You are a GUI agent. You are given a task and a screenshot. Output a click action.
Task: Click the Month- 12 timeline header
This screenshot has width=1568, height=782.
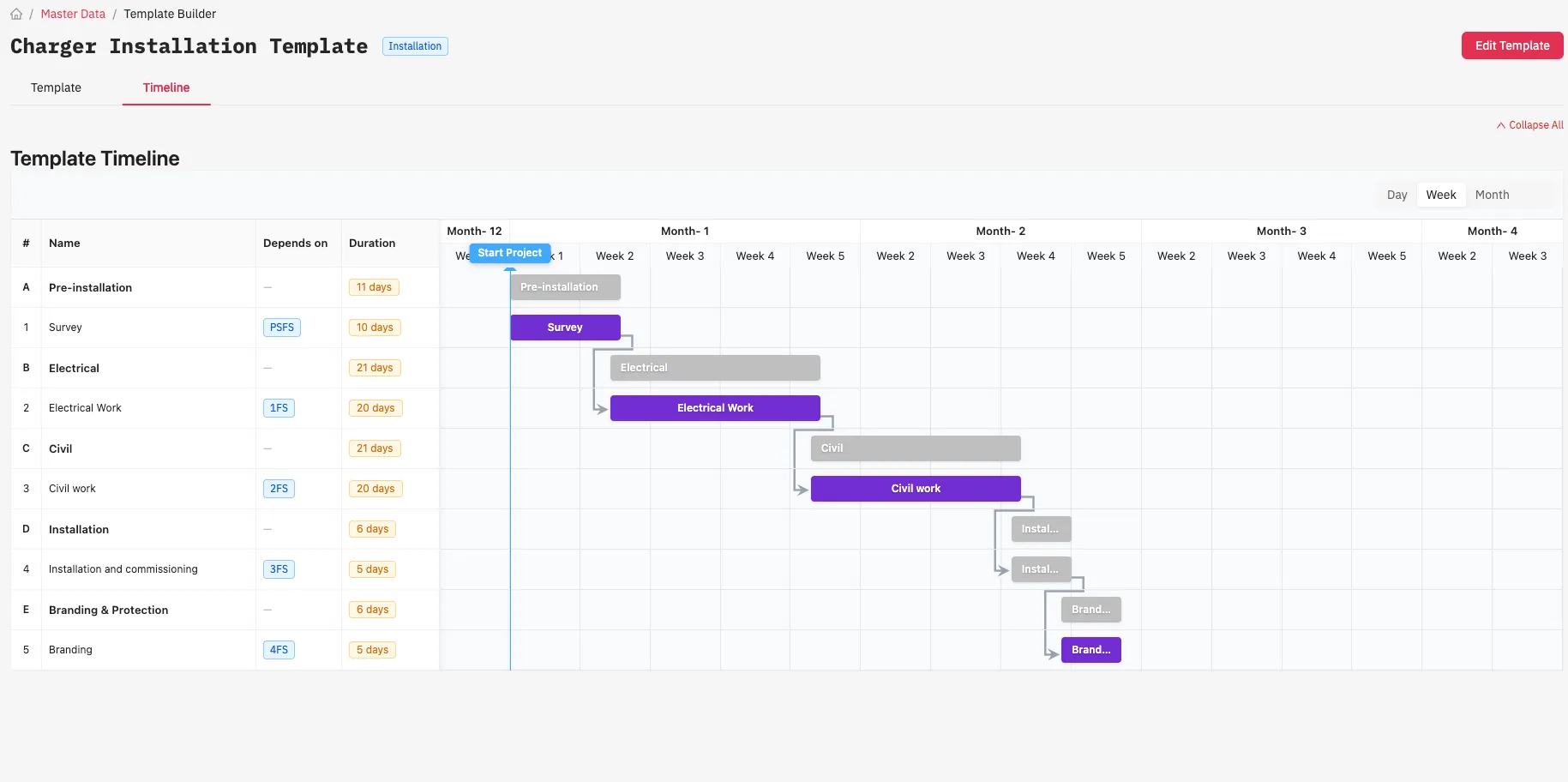(x=474, y=232)
